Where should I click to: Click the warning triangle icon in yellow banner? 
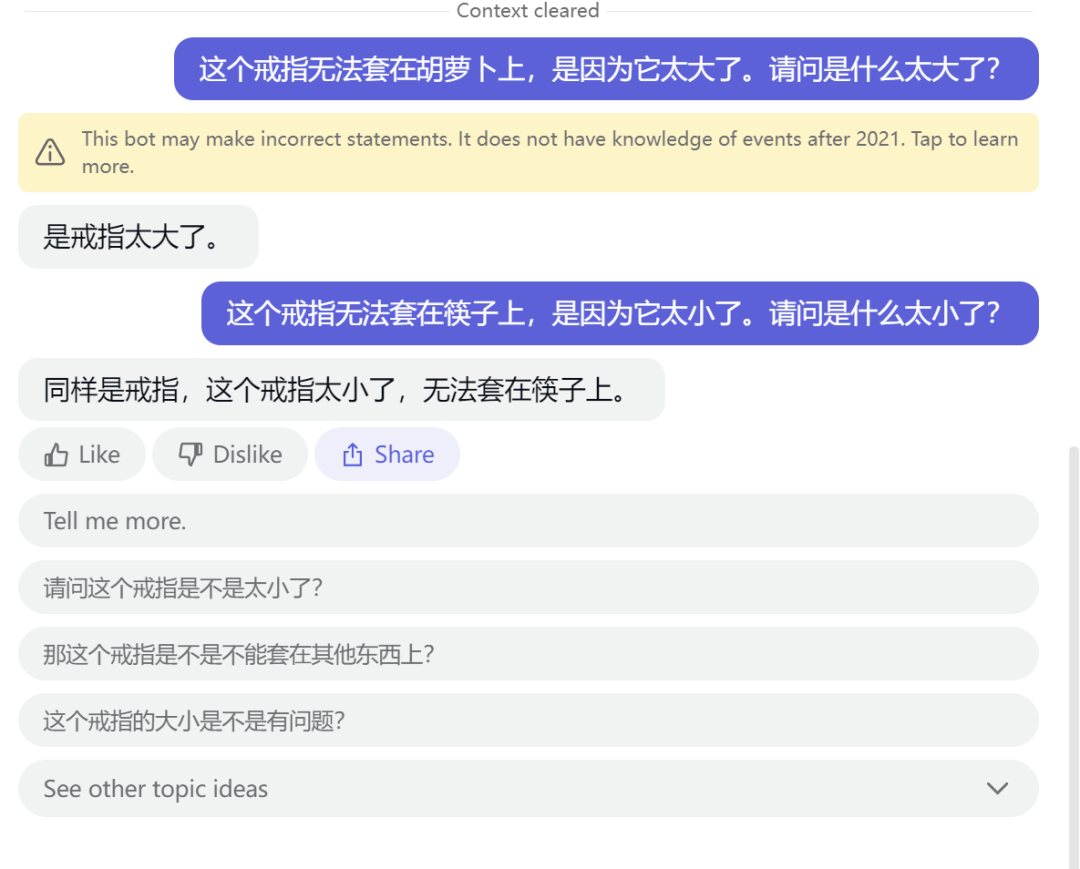[50, 152]
